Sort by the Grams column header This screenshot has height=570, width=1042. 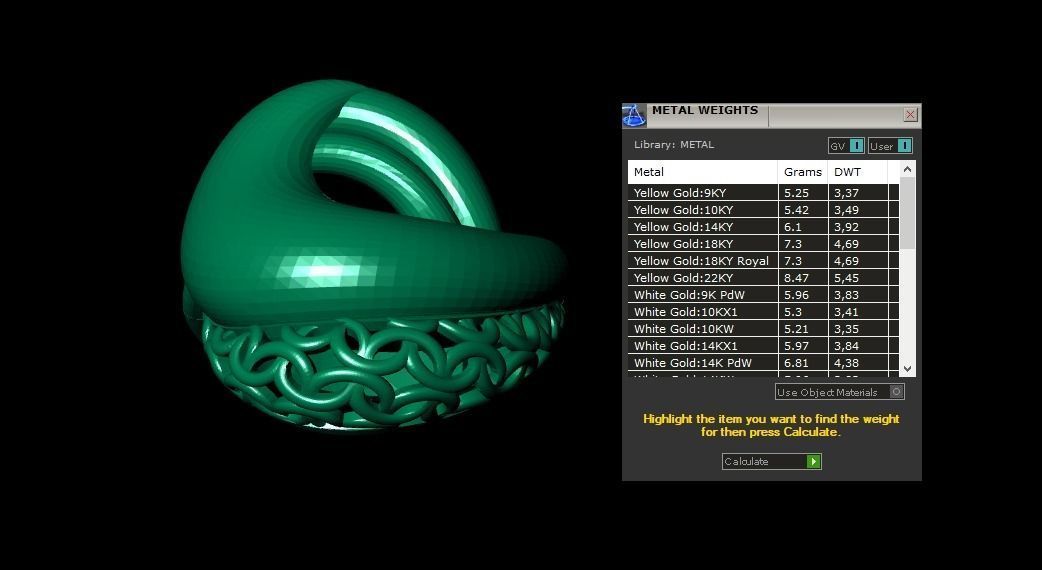point(803,172)
